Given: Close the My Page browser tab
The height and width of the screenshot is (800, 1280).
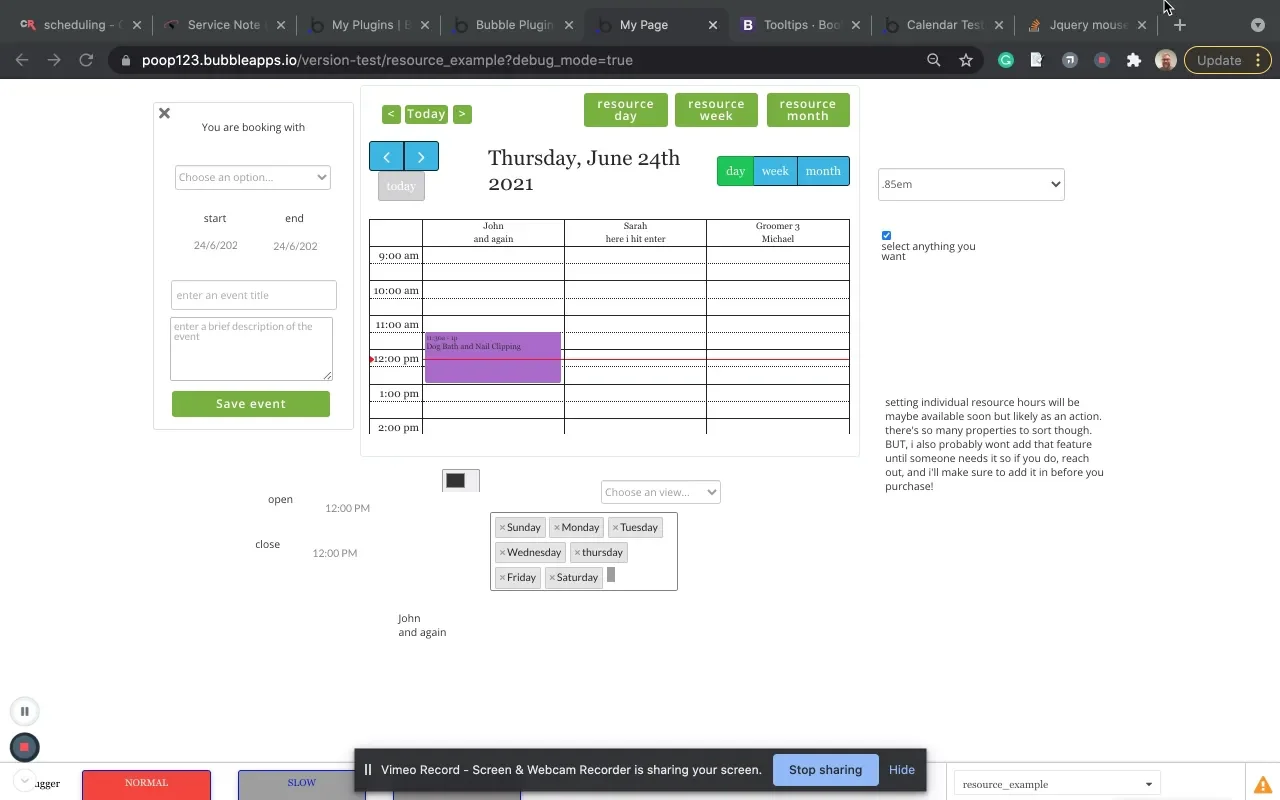Looking at the screenshot, I should (713, 25).
